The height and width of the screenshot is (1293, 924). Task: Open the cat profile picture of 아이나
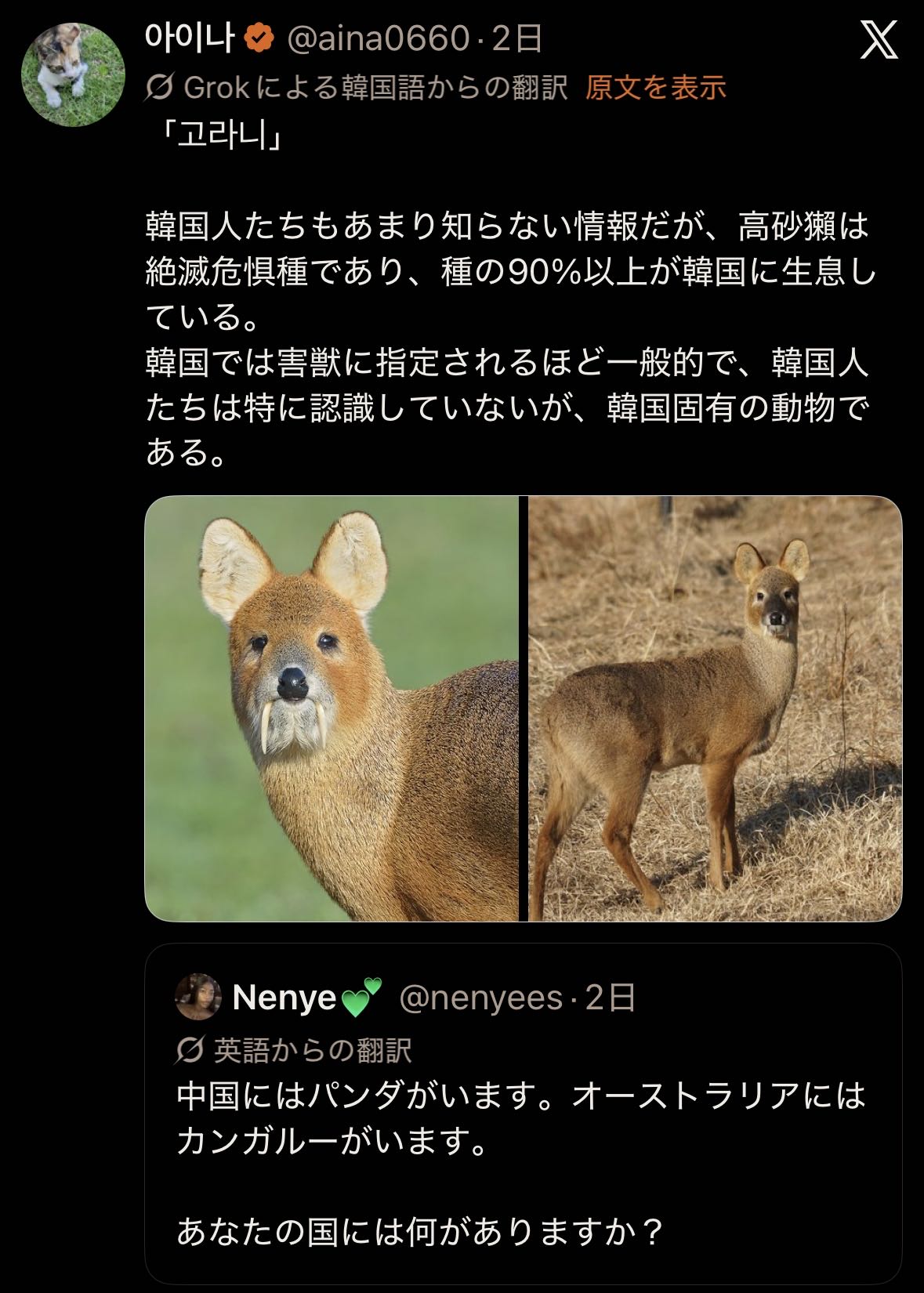point(72,74)
